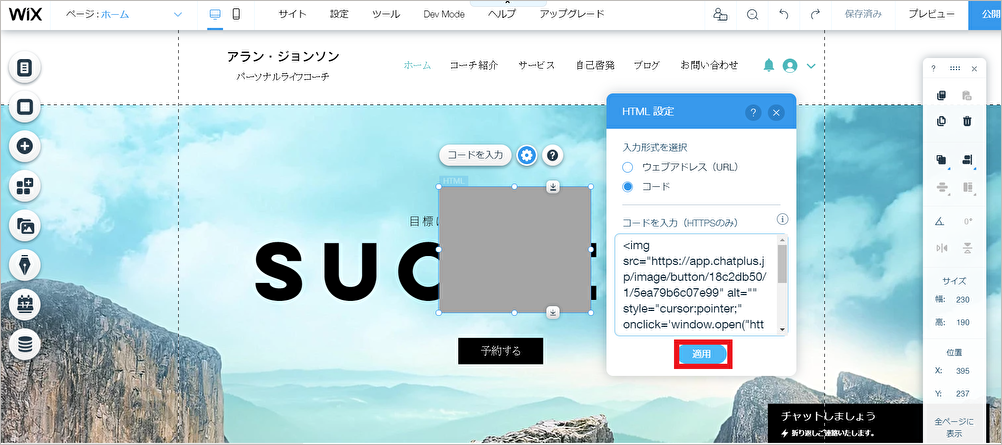Screen dimensions: 1002x445
Task: Open the align tool in toolbar
Action: [x=967, y=160]
